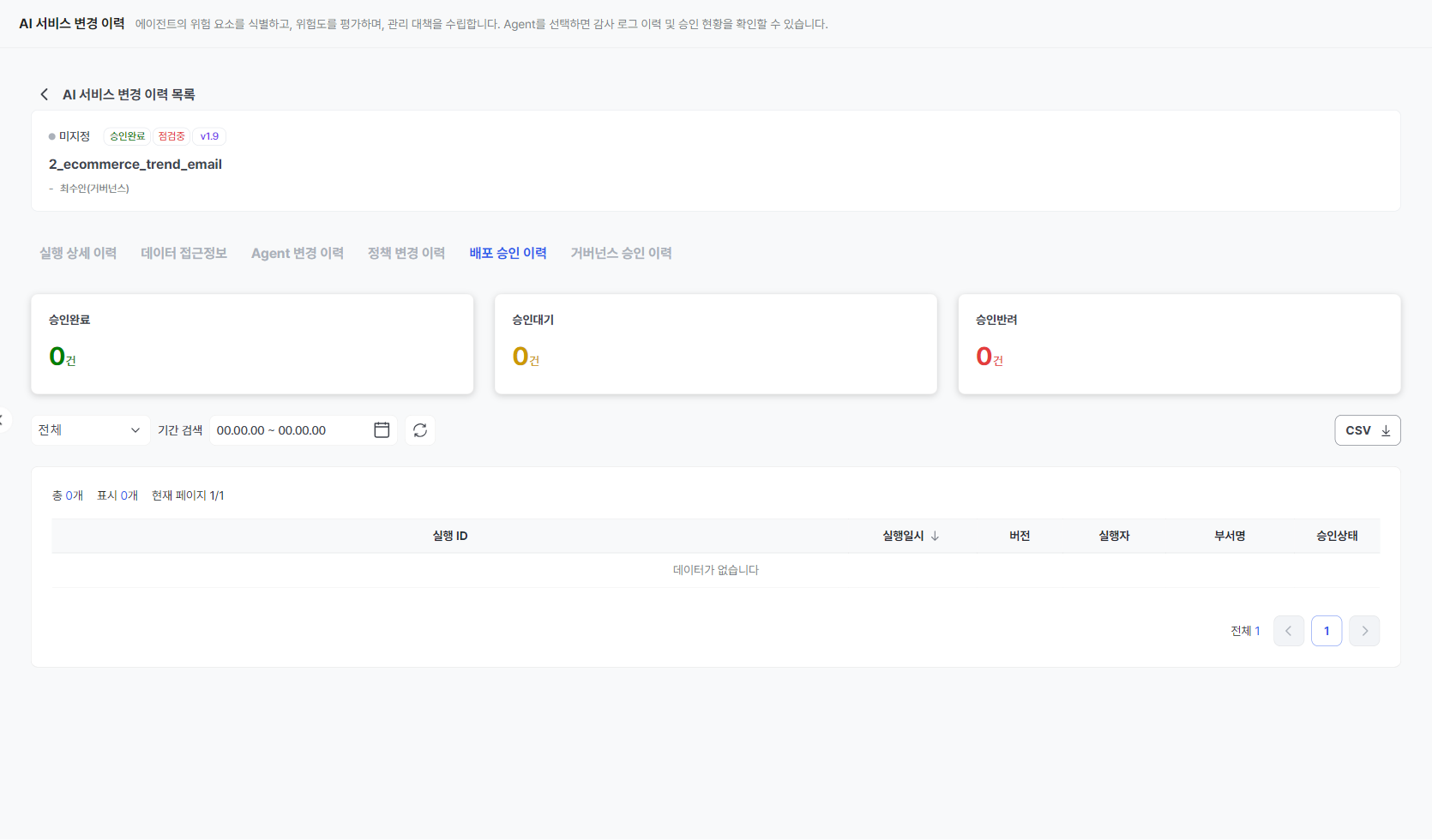The width and height of the screenshot is (1432, 840).
Task: Switch to Agent 변경 이력 tab
Action: pyautogui.click(x=298, y=253)
